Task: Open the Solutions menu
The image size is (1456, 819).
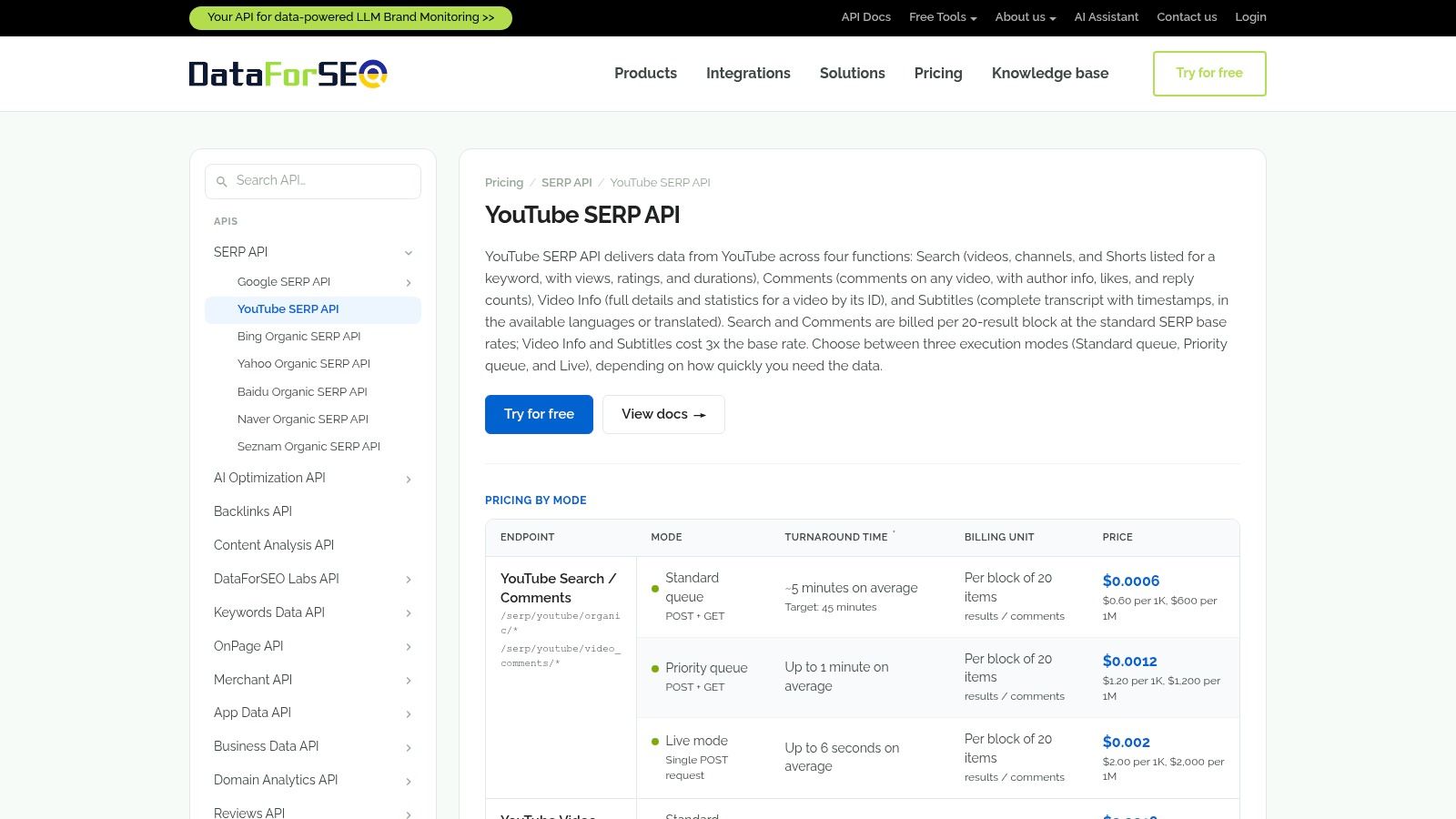Action: tap(852, 74)
